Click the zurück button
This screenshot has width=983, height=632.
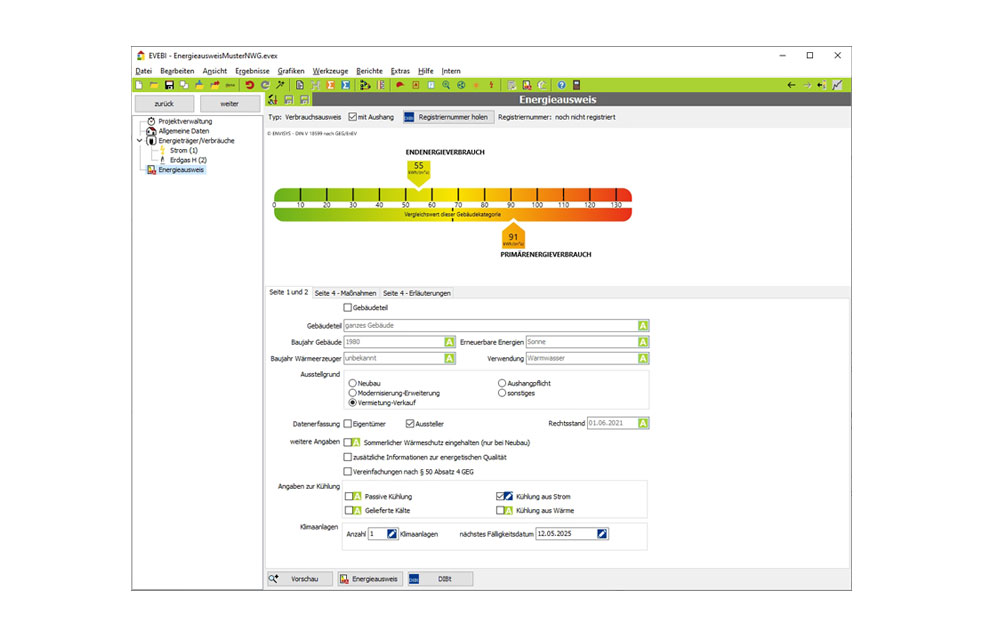(x=163, y=103)
